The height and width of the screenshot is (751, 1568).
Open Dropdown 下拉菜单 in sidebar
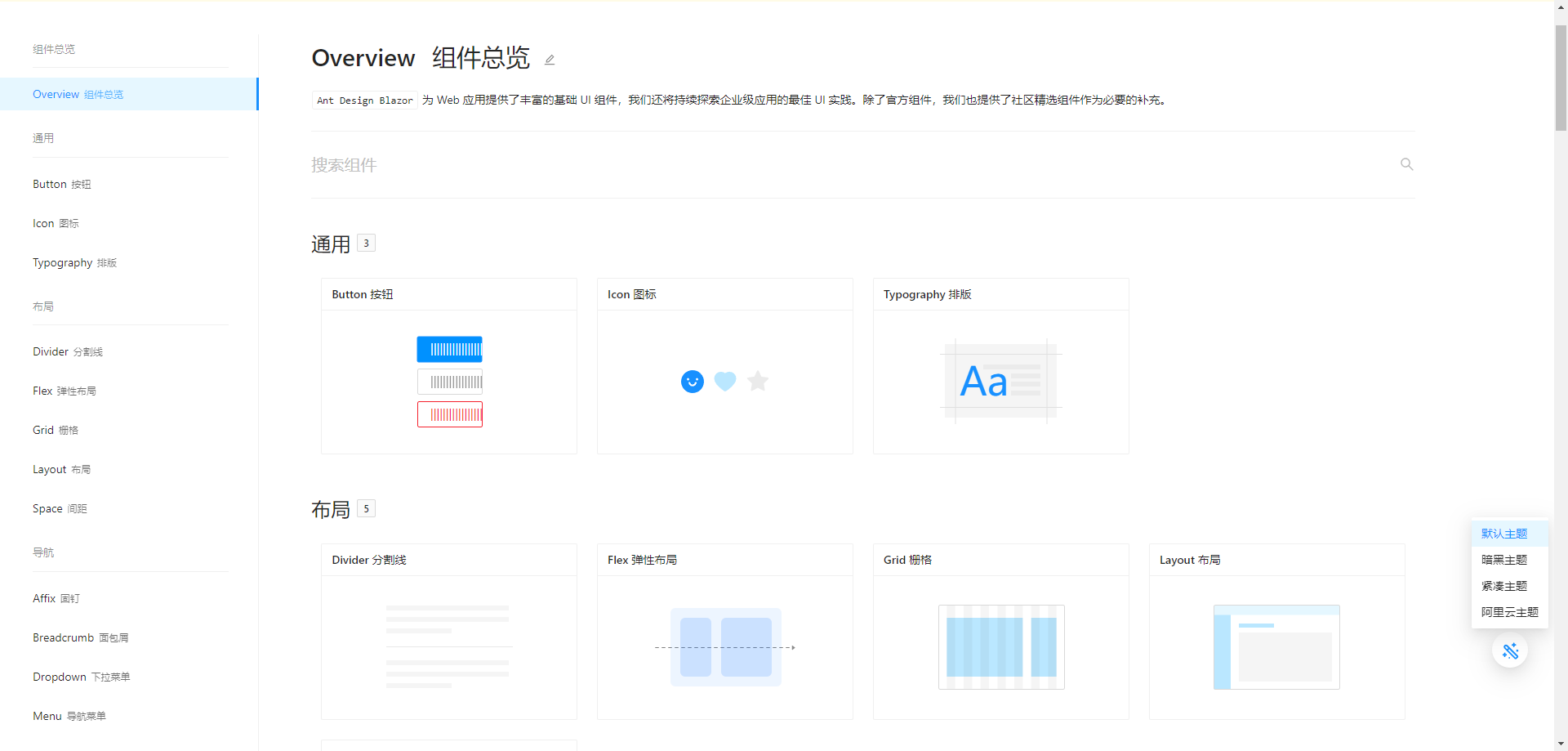click(81, 677)
